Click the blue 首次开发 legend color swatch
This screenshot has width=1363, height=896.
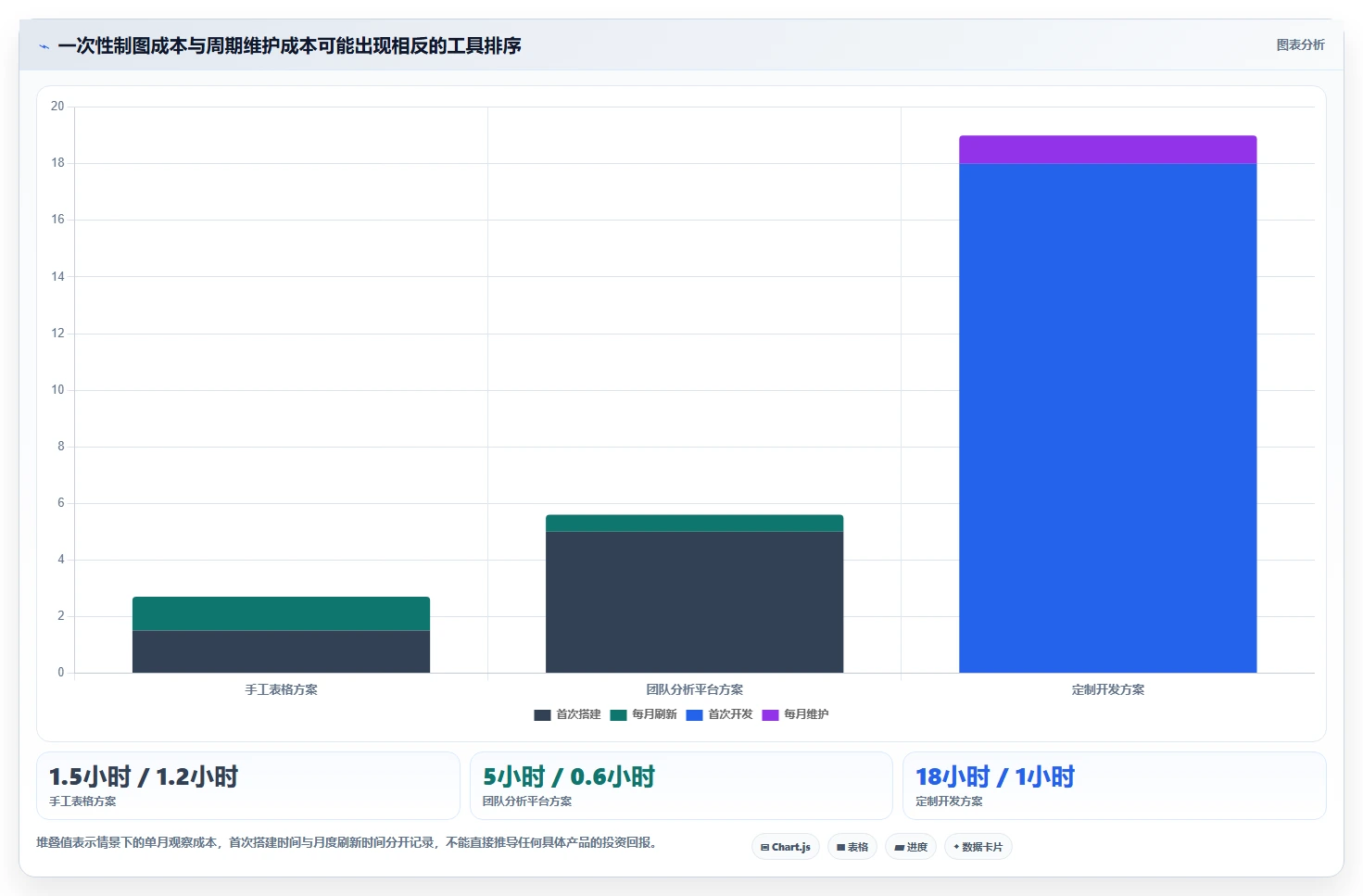[694, 715]
